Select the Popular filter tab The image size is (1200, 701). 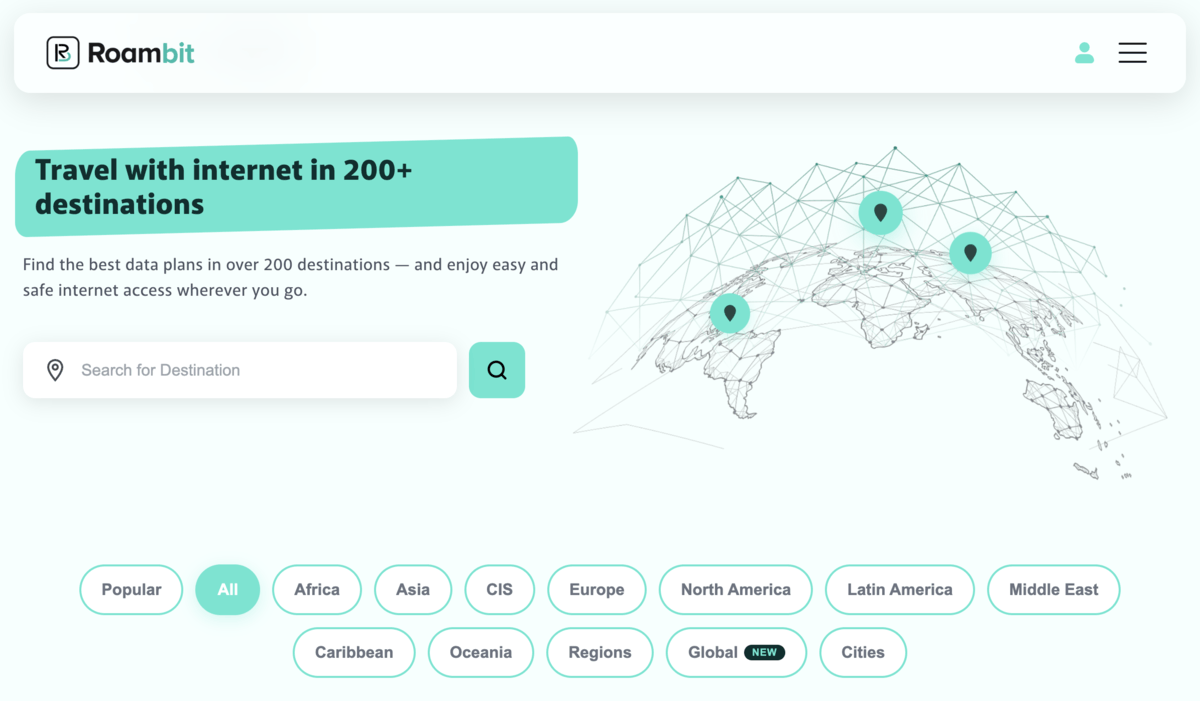[x=131, y=590]
